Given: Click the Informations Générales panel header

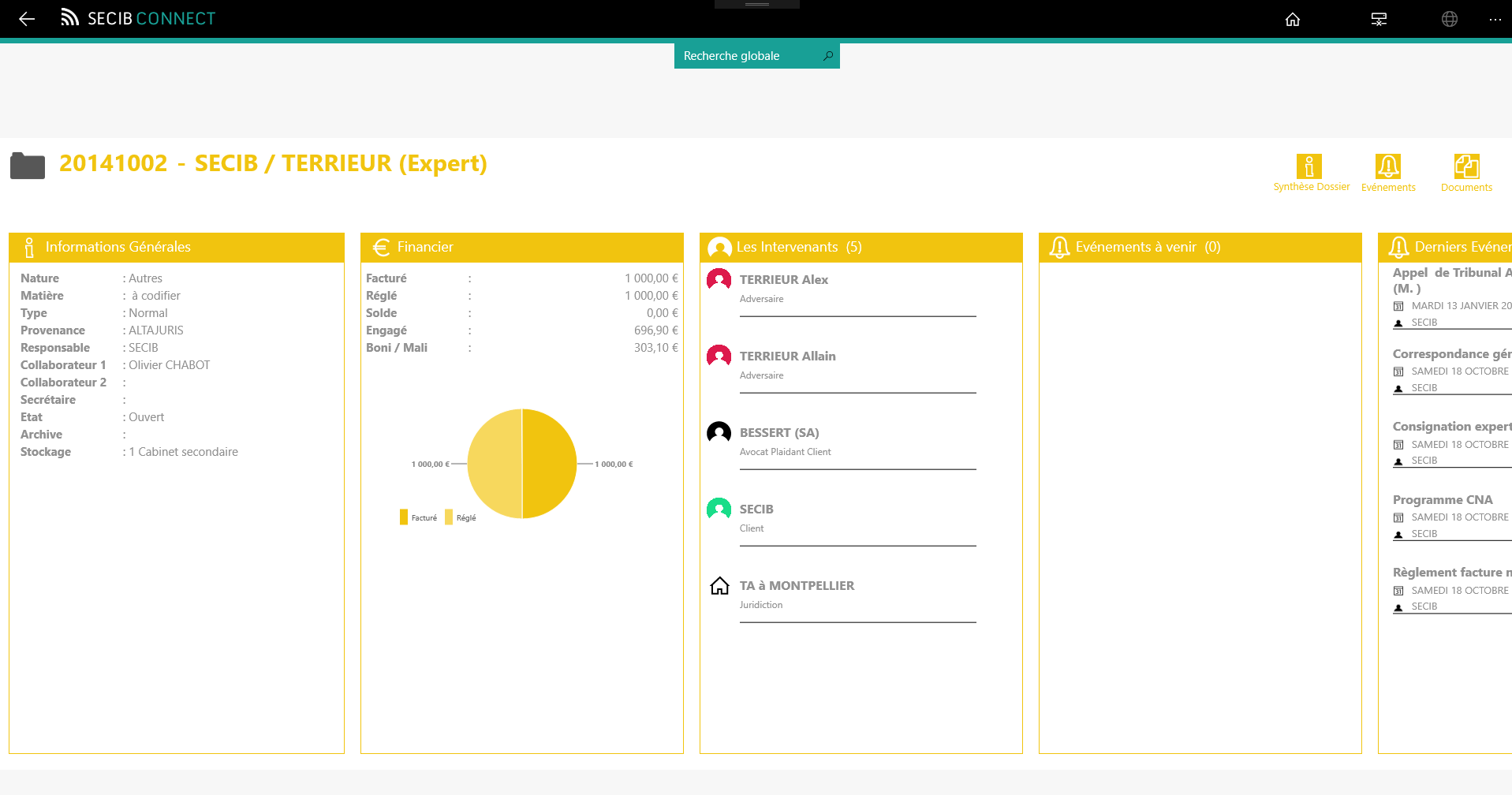Looking at the screenshot, I should pyautogui.click(x=177, y=248).
